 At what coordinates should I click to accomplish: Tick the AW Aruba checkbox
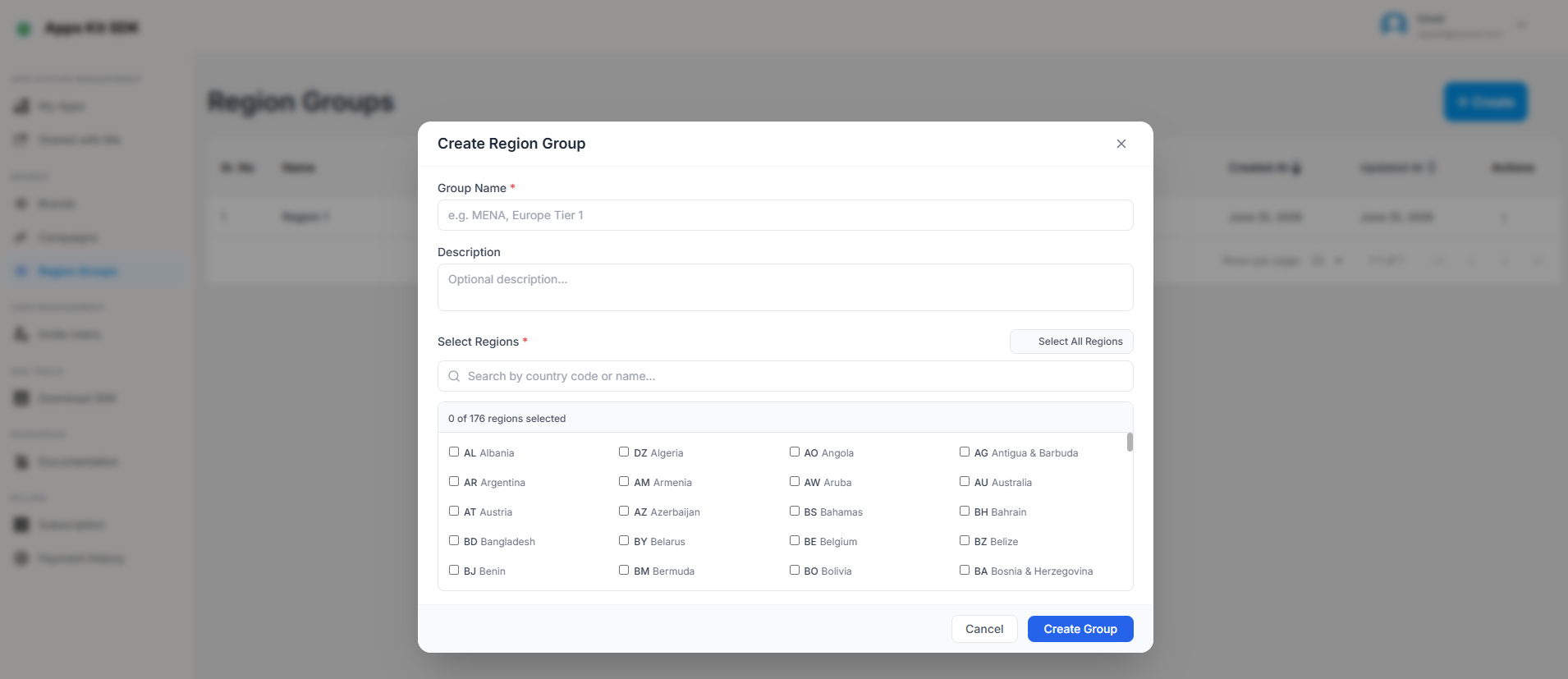click(795, 481)
